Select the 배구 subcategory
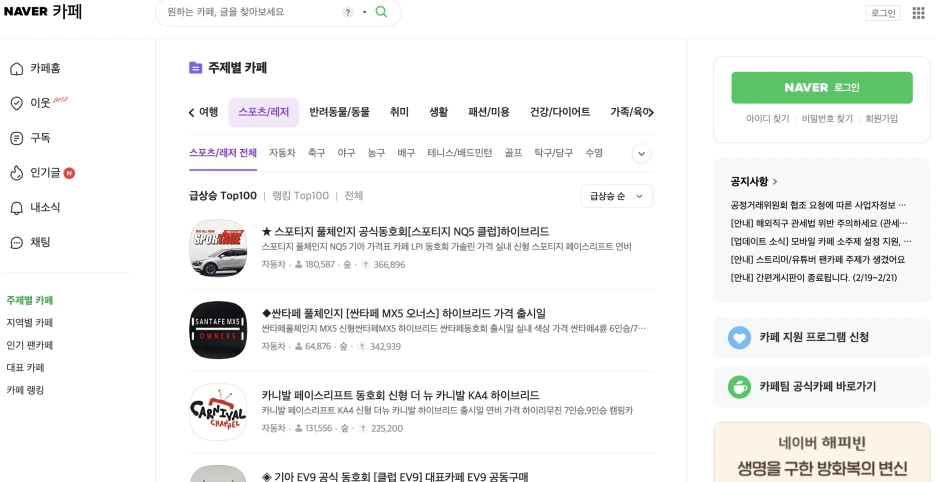Viewport: 936px width, 482px height. tap(406, 153)
